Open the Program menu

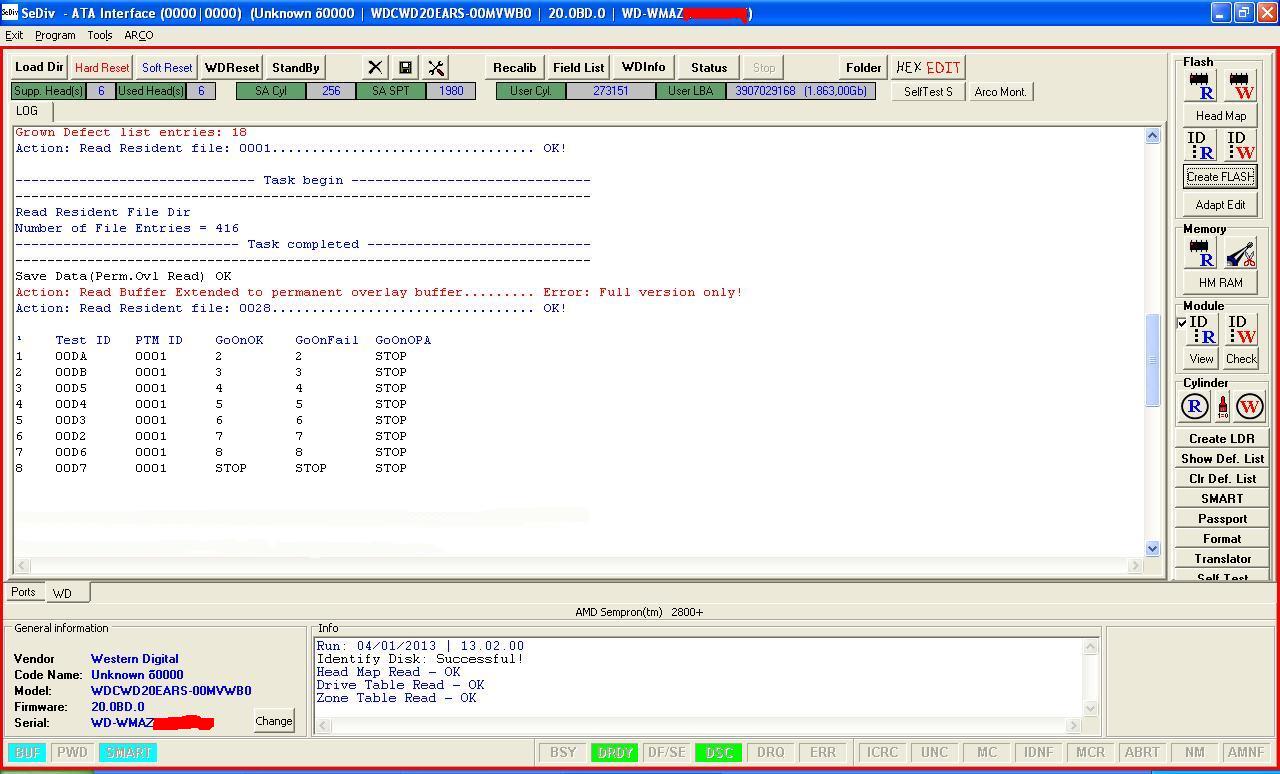55,35
